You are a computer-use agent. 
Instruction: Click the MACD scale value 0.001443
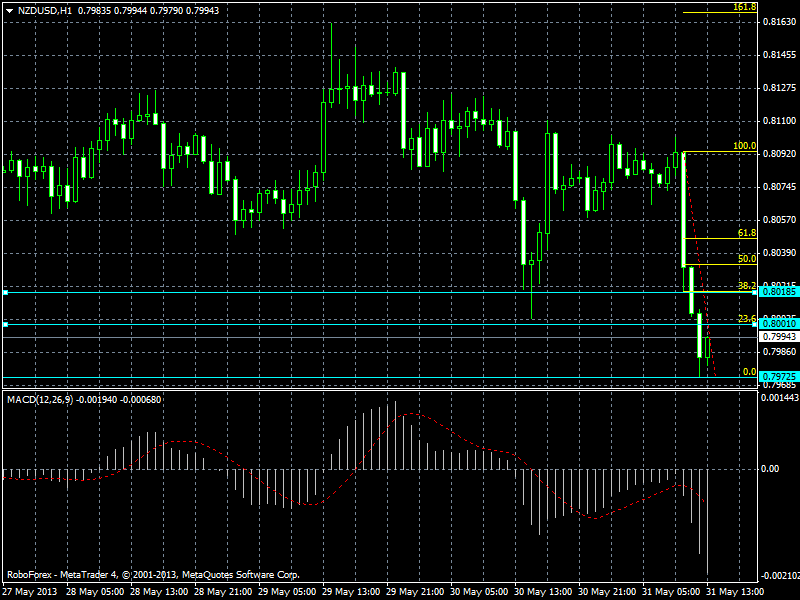point(779,397)
